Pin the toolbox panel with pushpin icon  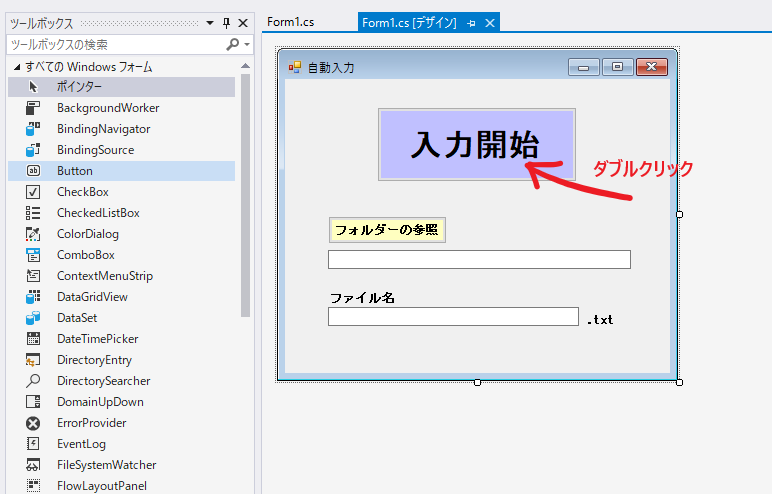pos(226,23)
